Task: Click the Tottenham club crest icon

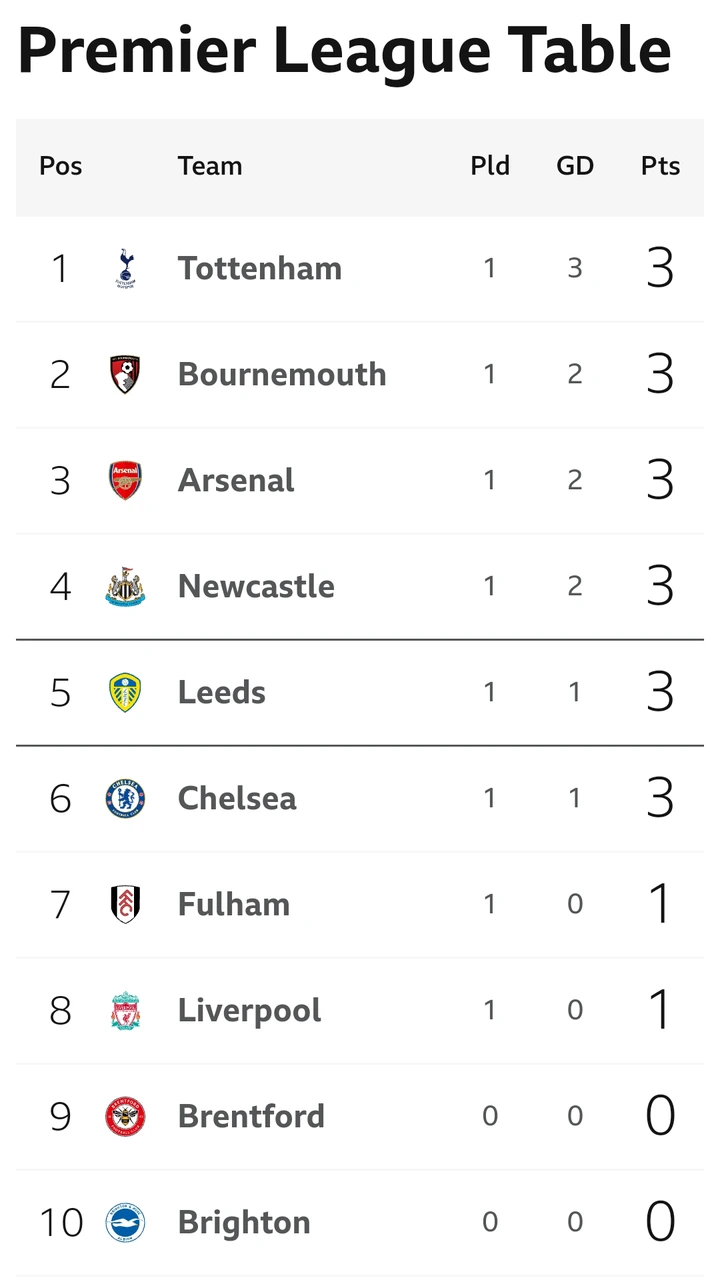Action: pyautogui.click(x=125, y=268)
